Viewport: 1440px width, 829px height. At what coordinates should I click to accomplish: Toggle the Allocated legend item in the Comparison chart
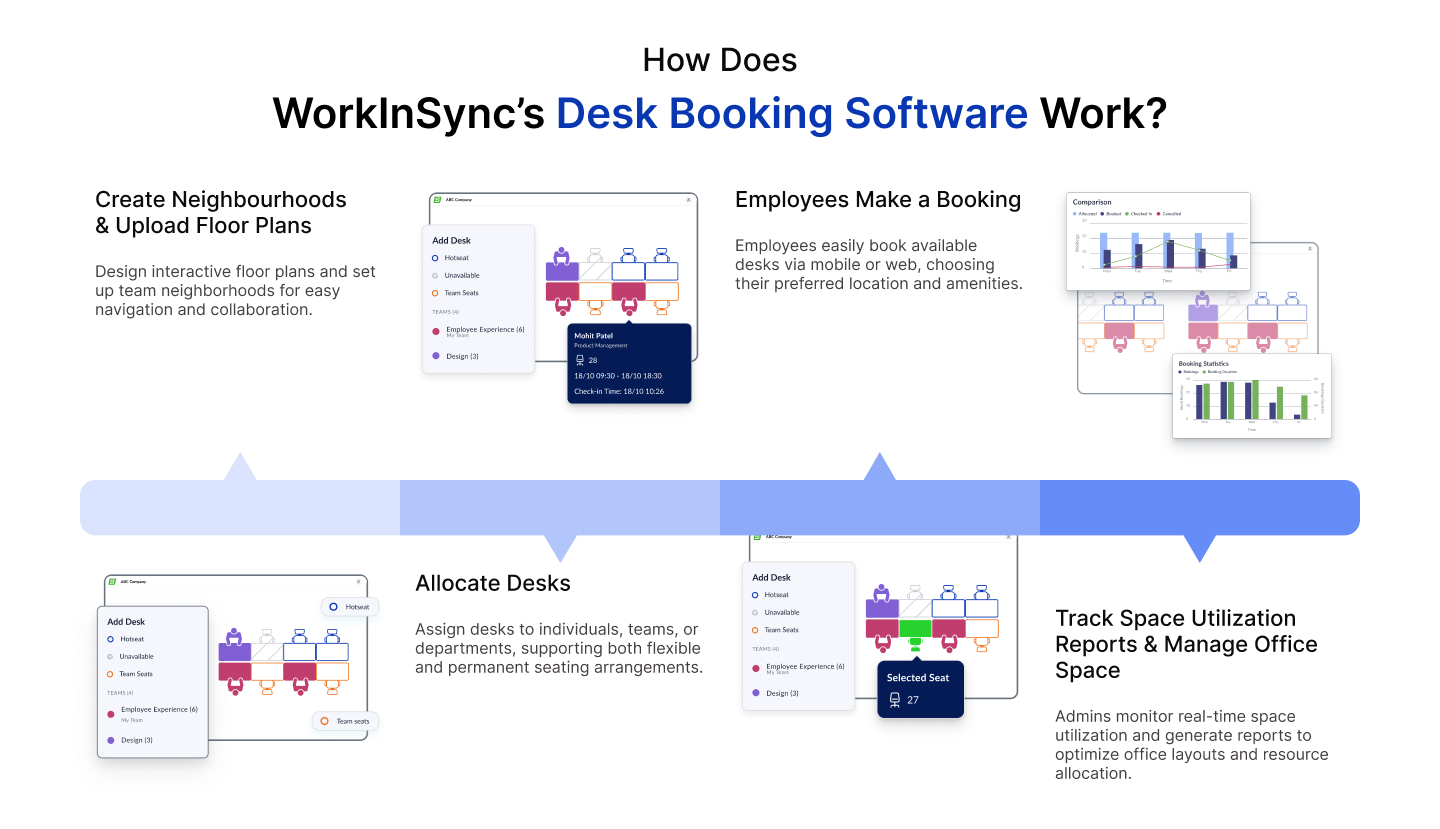[x=1085, y=214]
